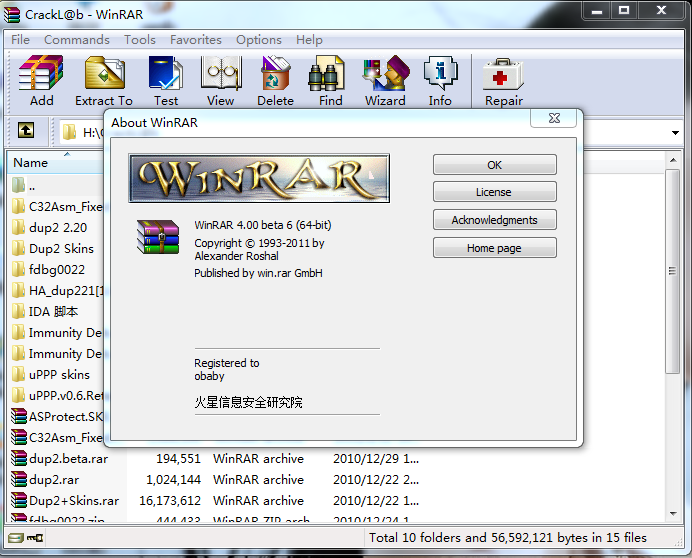Click the 194,551 size cell
Viewport: 692px width, 558px height.
[178, 458]
